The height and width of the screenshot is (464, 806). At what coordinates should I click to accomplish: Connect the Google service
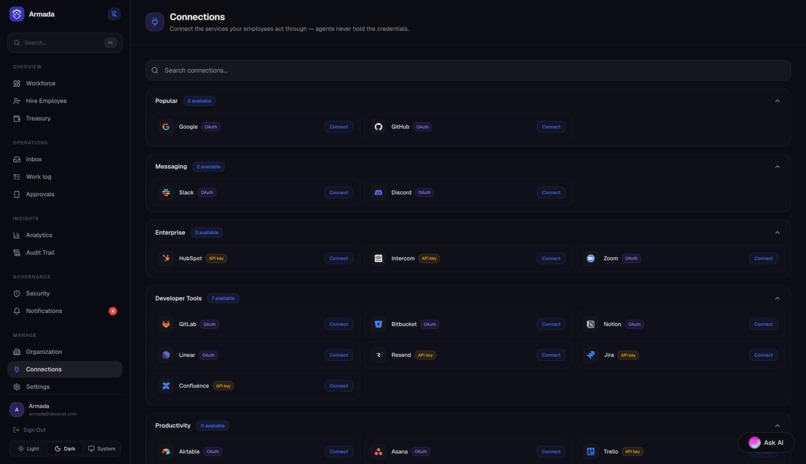(339, 127)
